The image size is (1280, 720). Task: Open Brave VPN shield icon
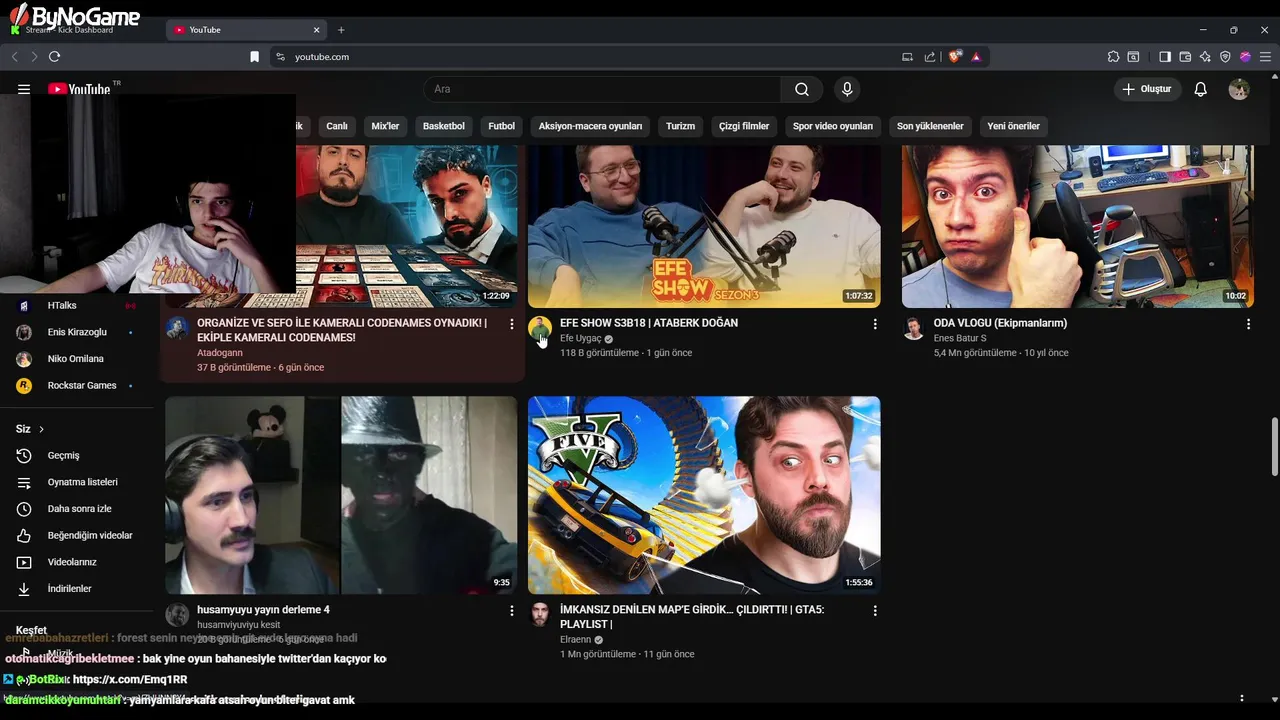[x=1225, y=57]
